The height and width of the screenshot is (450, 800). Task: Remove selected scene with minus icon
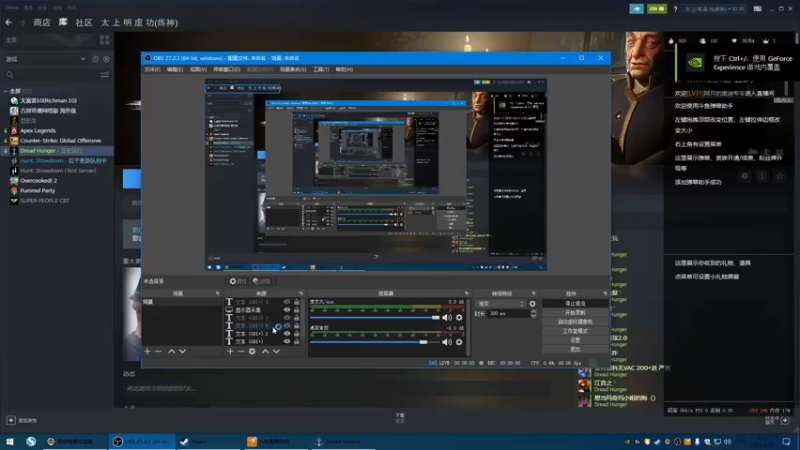(158, 351)
